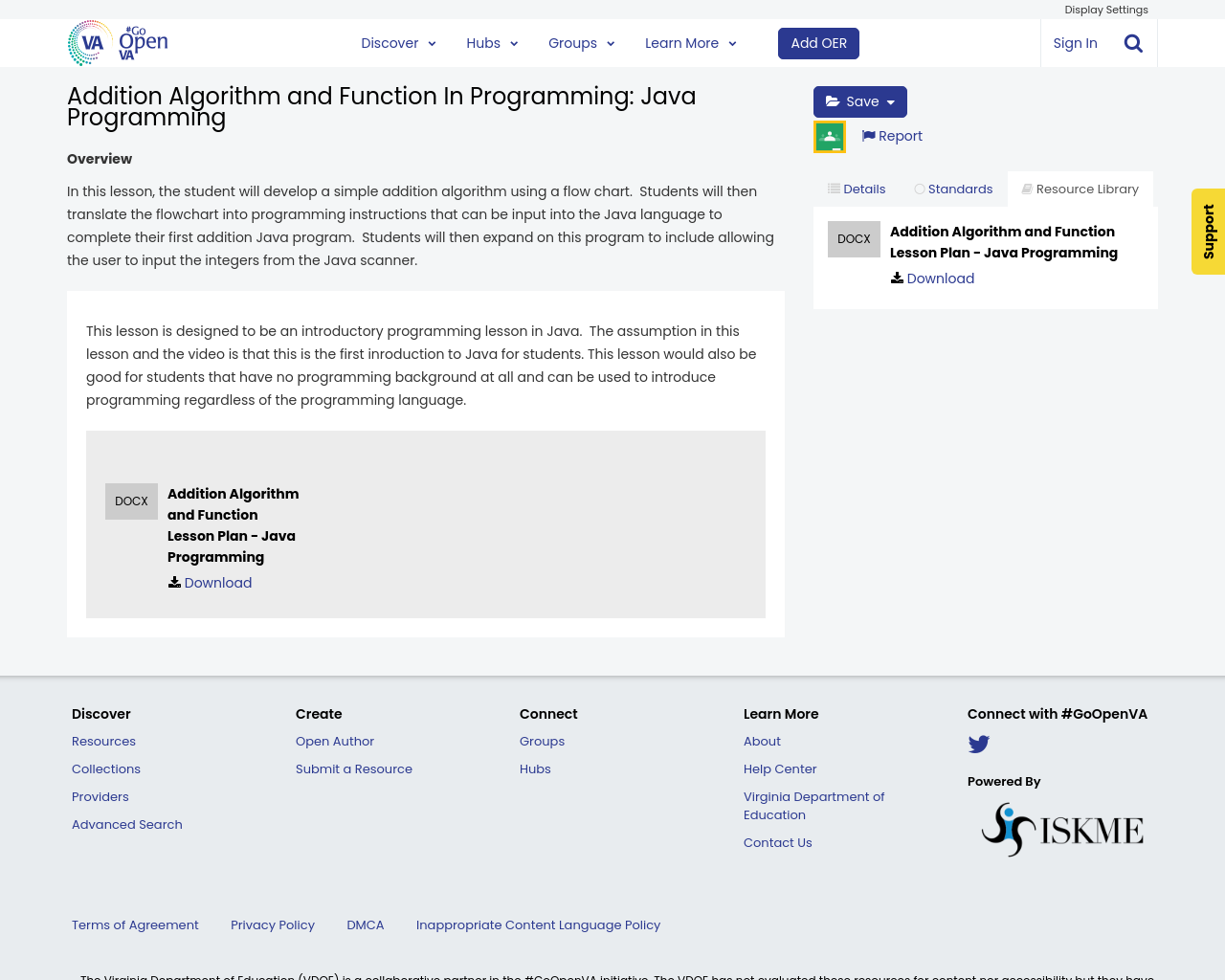Switch to the Details tab
The width and height of the screenshot is (1225, 980).
tap(857, 189)
